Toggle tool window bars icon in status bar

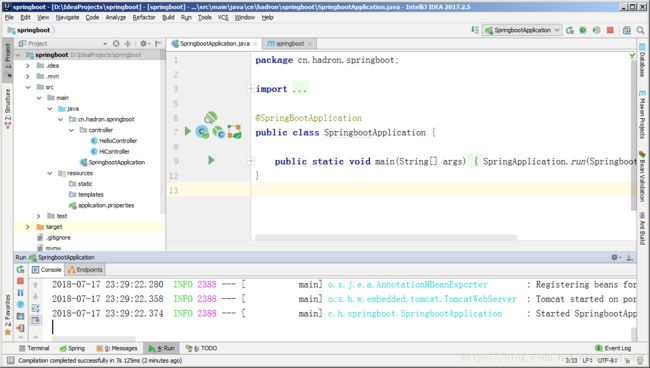click(10, 361)
